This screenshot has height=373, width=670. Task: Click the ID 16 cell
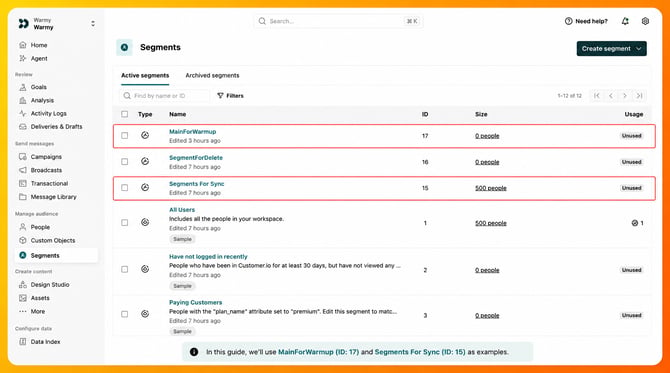coord(425,162)
